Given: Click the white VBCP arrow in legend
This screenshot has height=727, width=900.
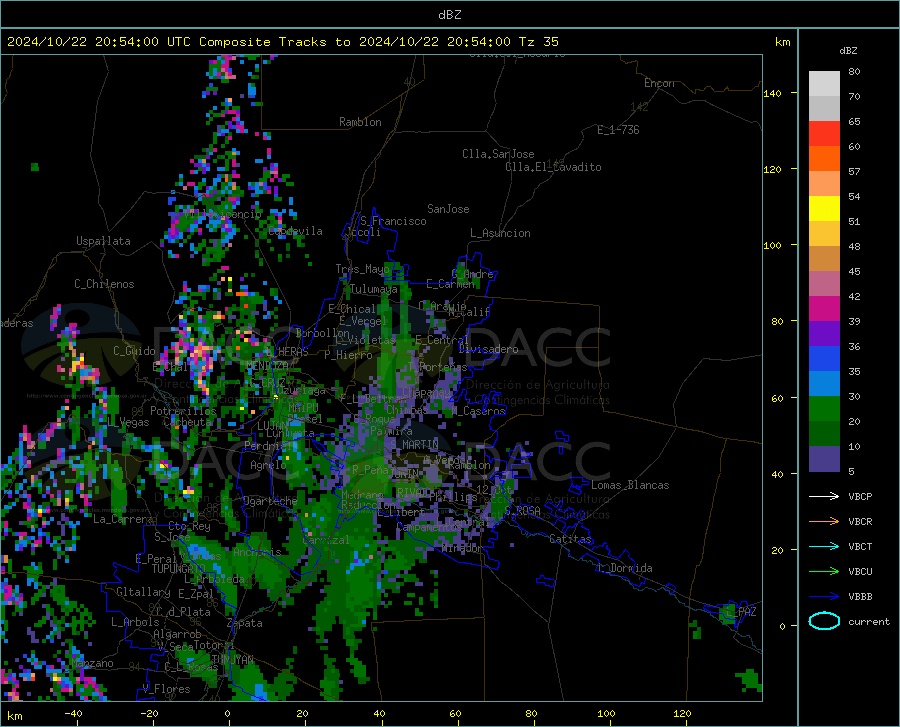Looking at the screenshot, I should tap(824, 496).
